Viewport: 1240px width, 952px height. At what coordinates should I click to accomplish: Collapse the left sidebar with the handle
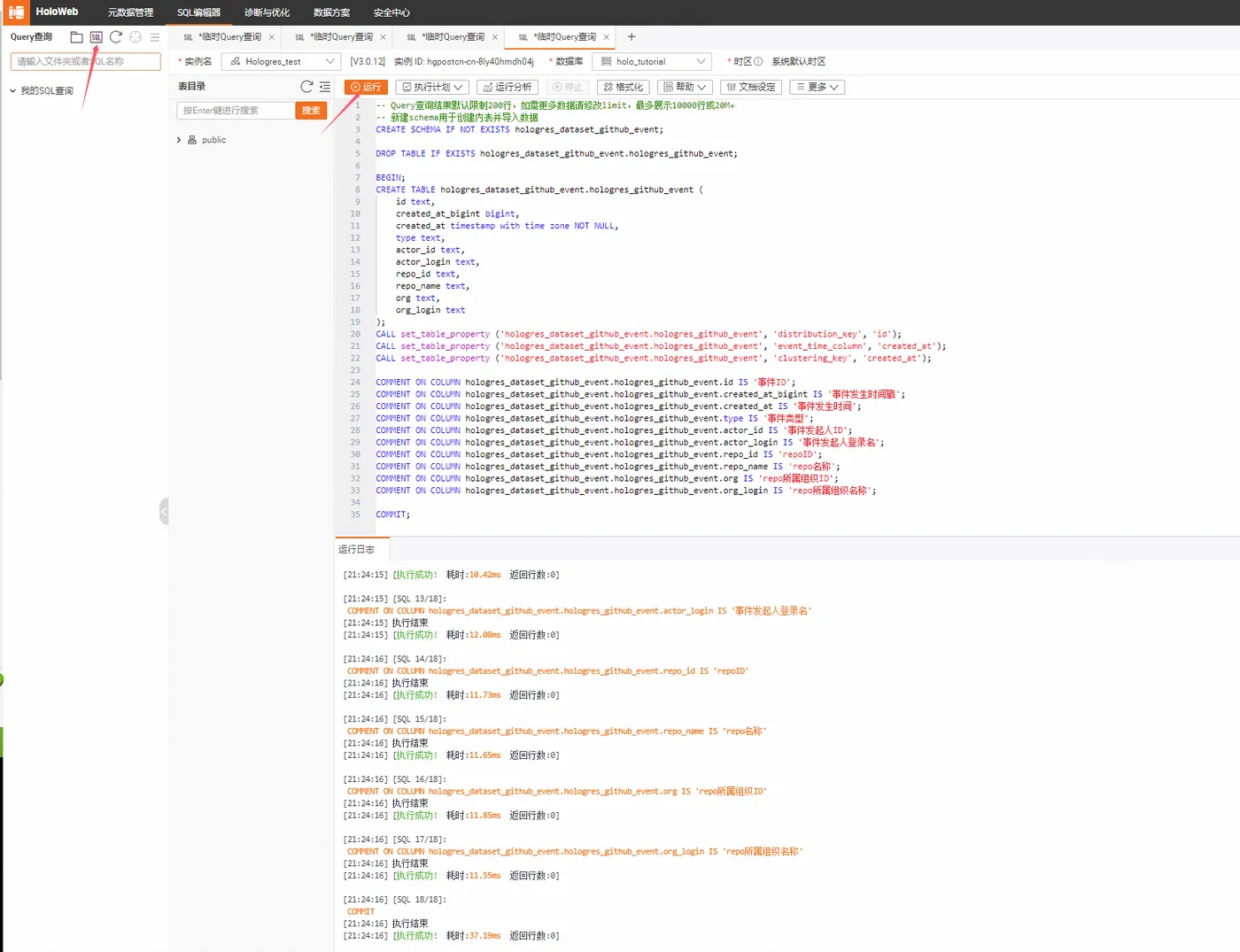pyautogui.click(x=164, y=511)
